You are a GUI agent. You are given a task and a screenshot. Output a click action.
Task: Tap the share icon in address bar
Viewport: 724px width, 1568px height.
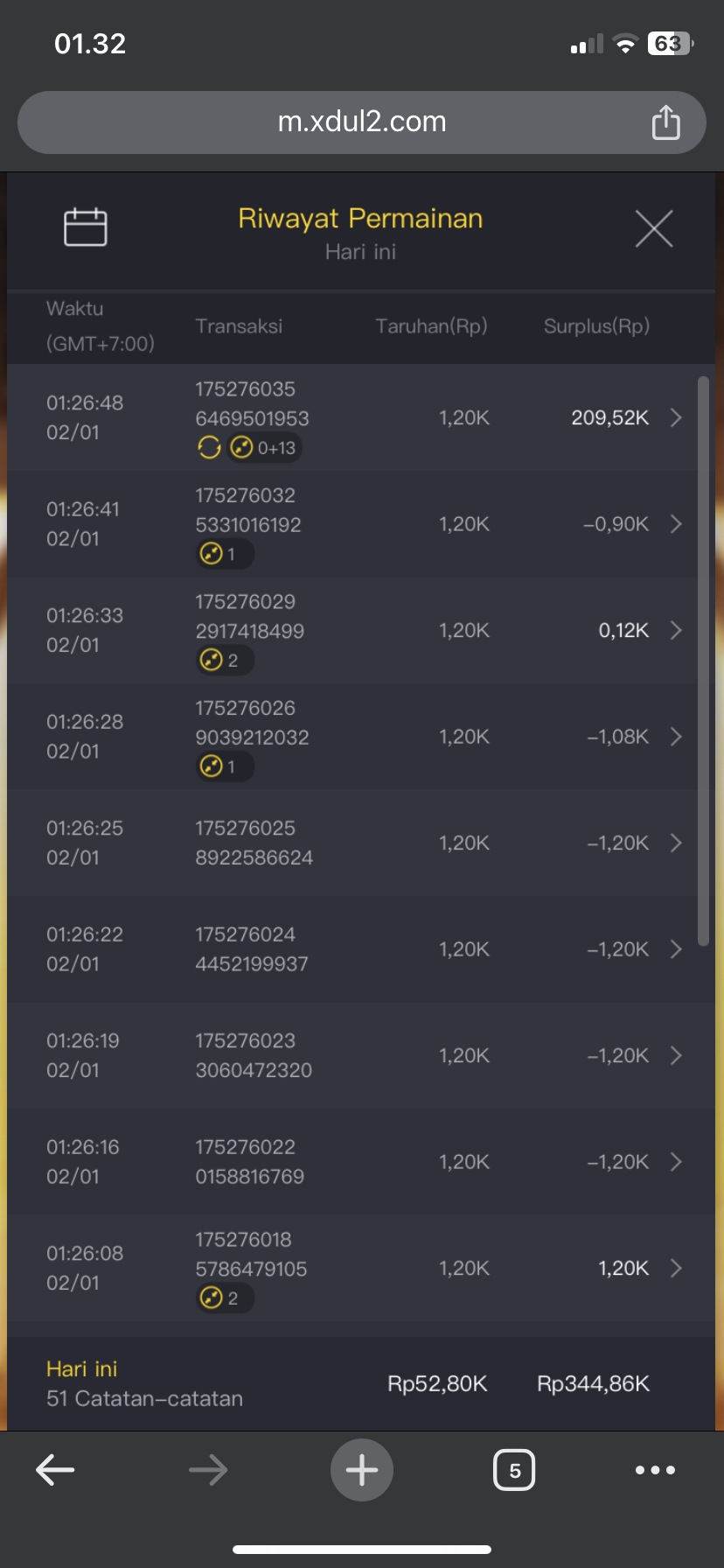tap(665, 122)
